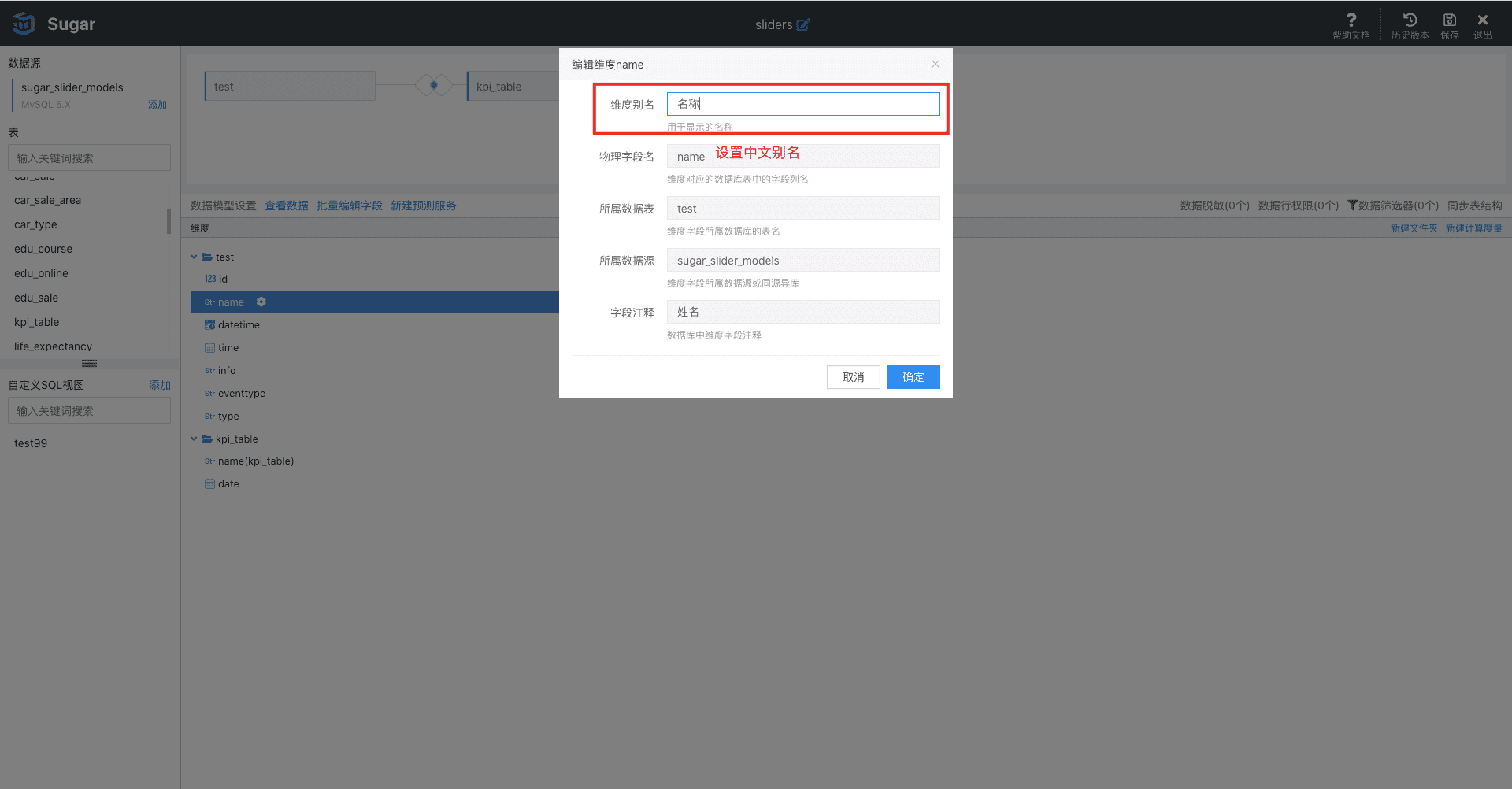Select edu_course table

tap(43, 249)
